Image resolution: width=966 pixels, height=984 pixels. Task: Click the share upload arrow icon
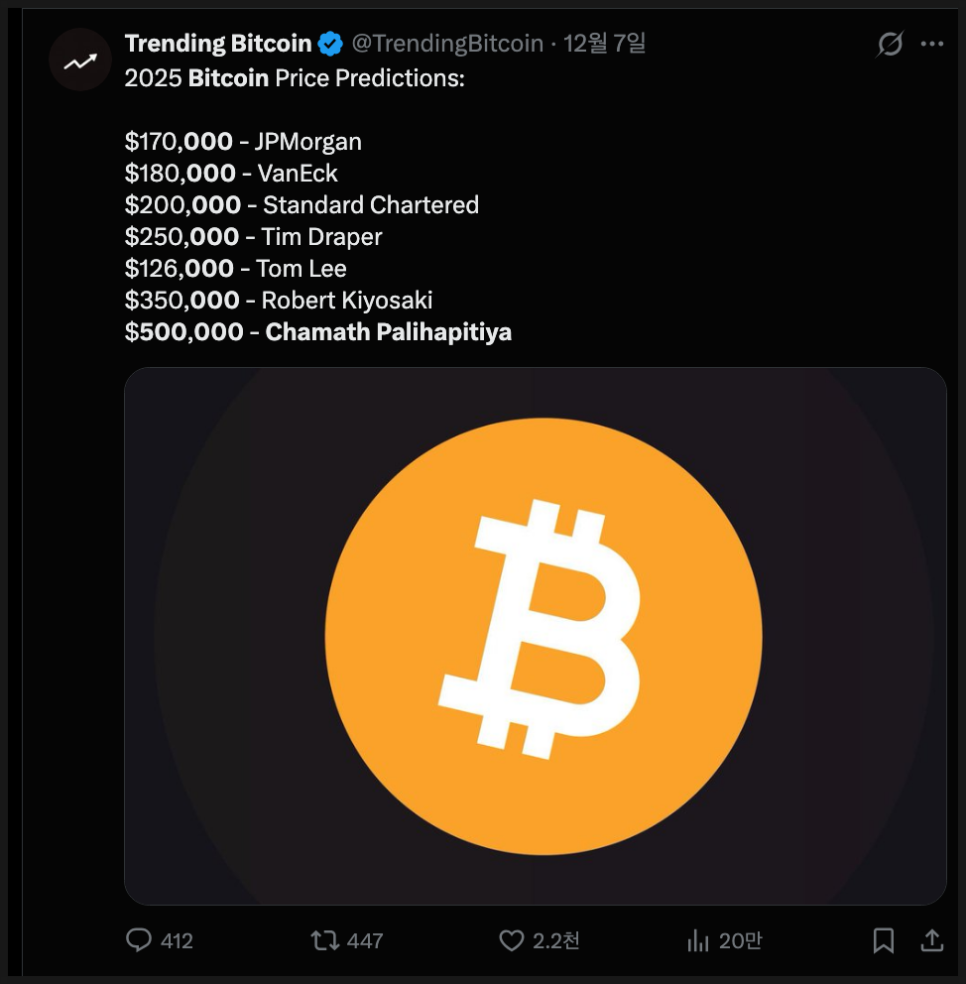click(931, 940)
